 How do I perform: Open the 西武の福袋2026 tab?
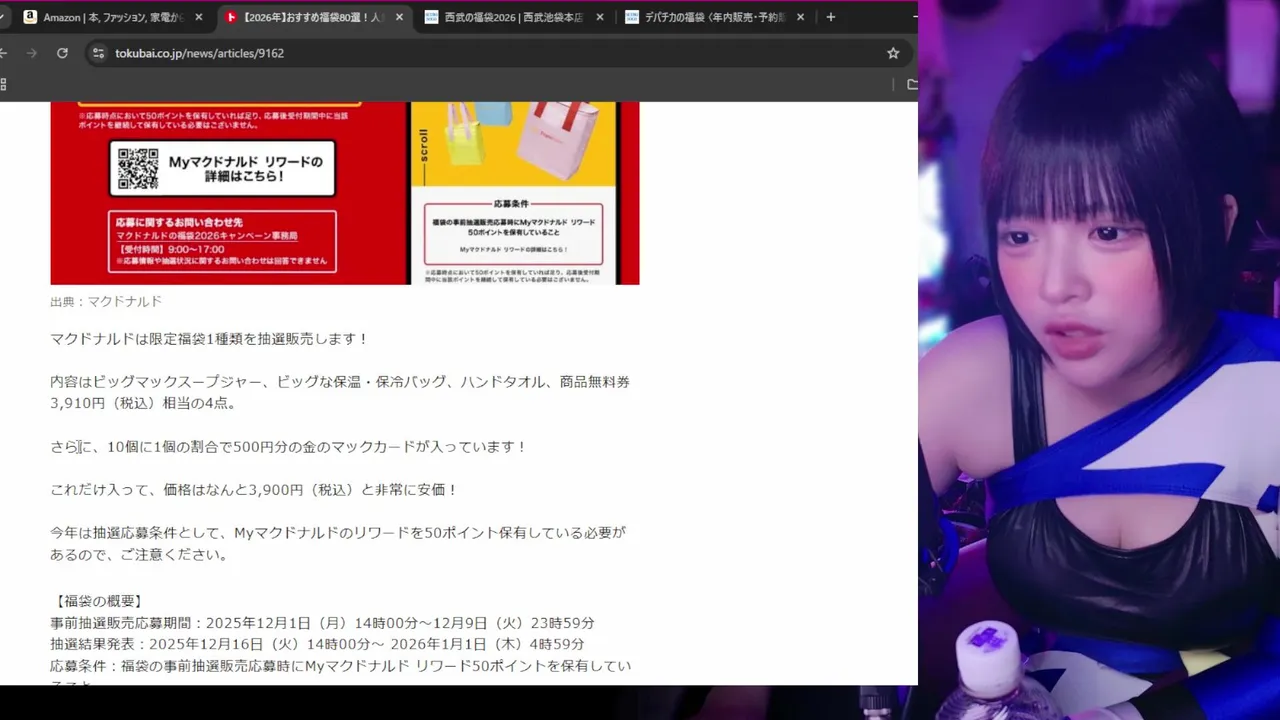pyautogui.click(x=514, y=17)
